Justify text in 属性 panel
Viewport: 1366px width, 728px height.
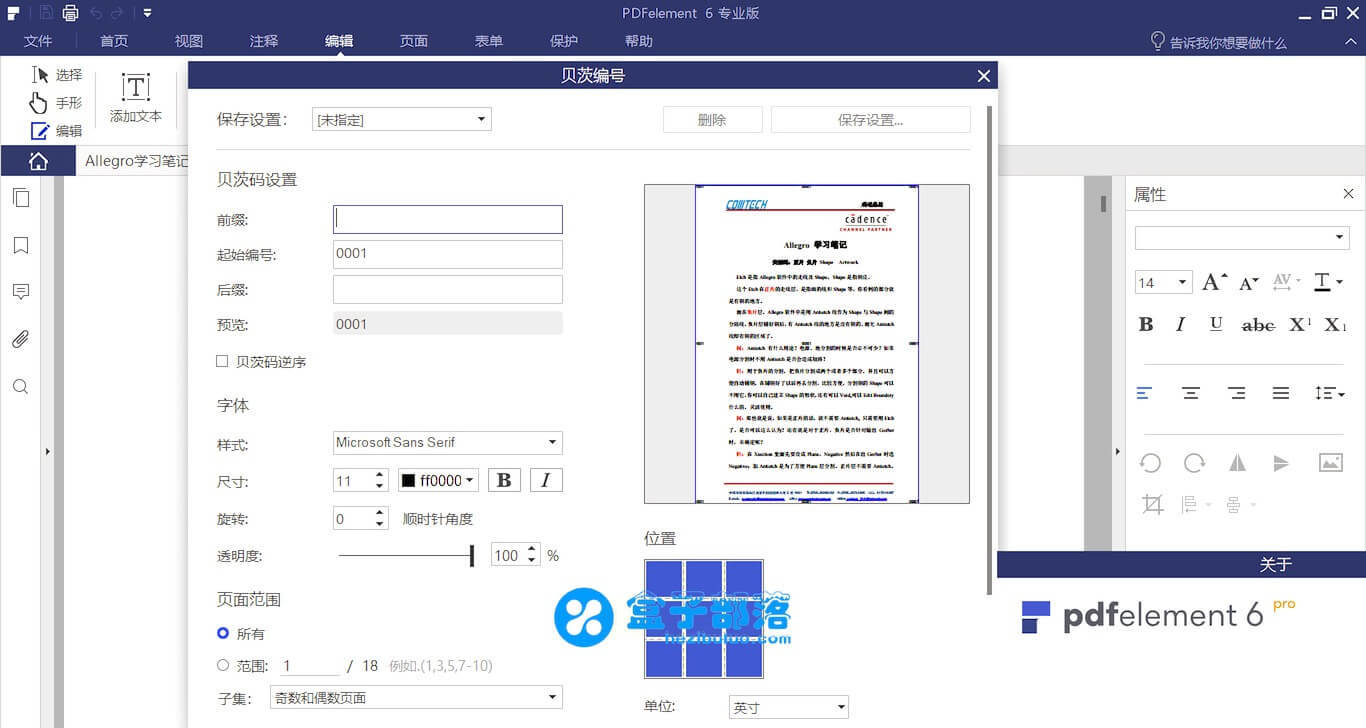(1281, 394)
